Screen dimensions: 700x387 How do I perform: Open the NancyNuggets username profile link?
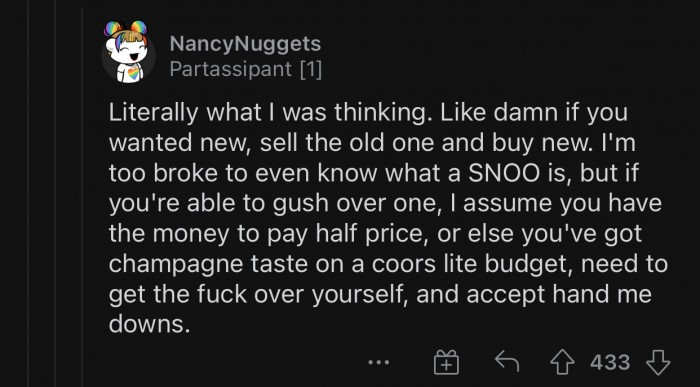[245, 44]
